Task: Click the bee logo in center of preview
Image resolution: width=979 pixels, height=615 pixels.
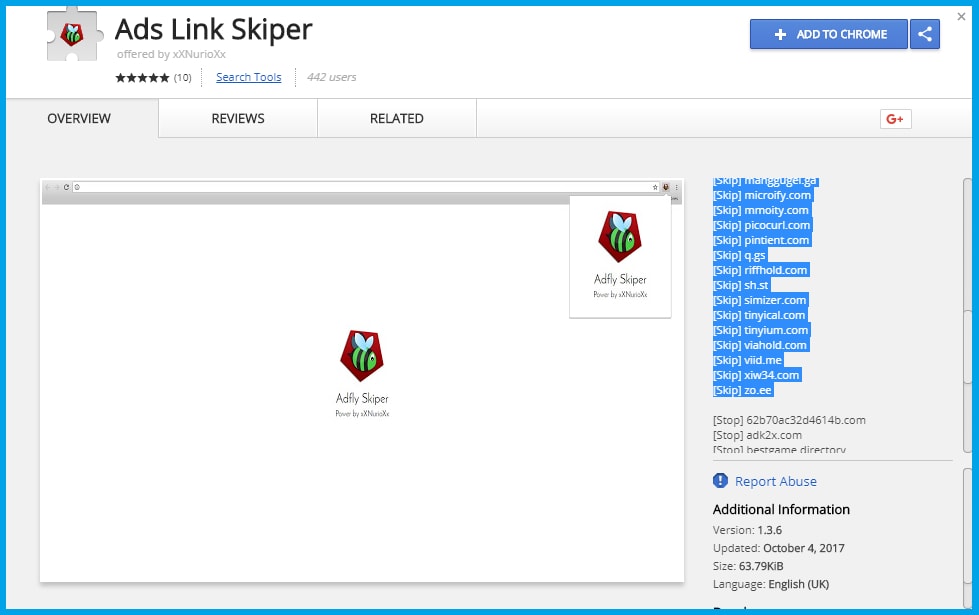Action: click(362, 356)
